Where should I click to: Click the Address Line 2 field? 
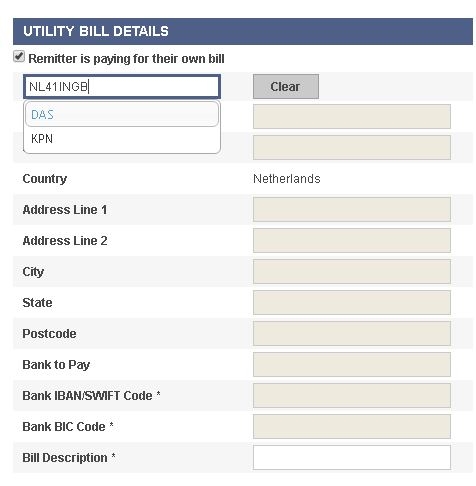pos(352,240)
